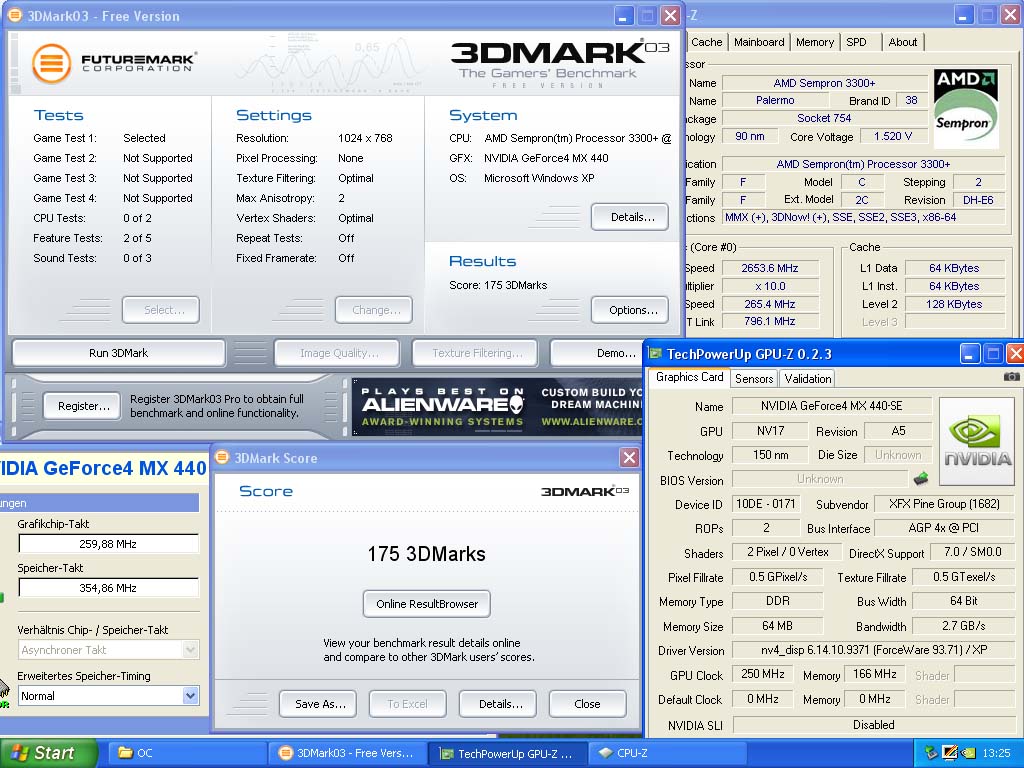Click Save As... in the Score dialog
Viewport: 1024px width, 768px height.
tap(318, 703)
